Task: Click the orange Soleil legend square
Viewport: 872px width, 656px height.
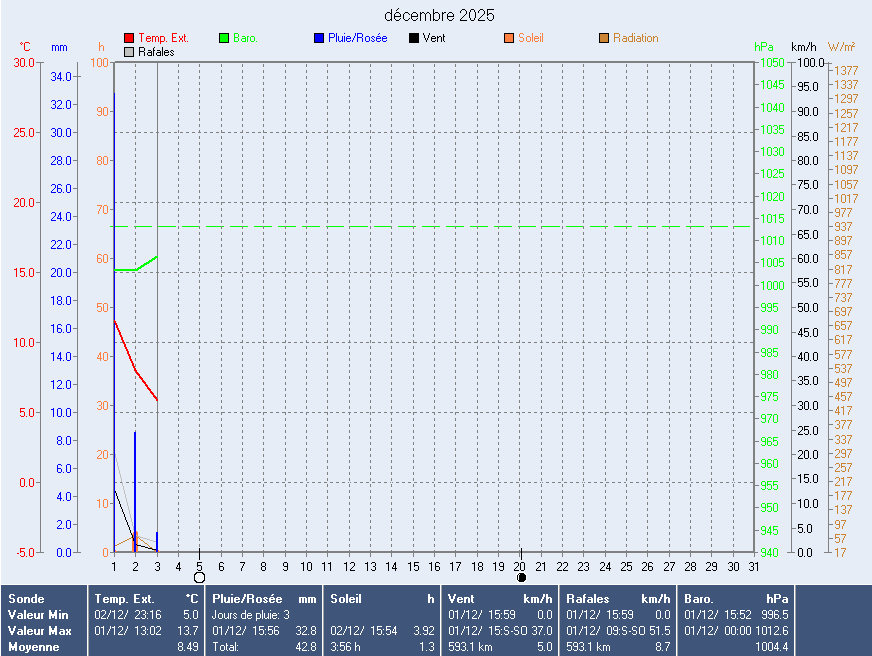Action: coord(509,38)
